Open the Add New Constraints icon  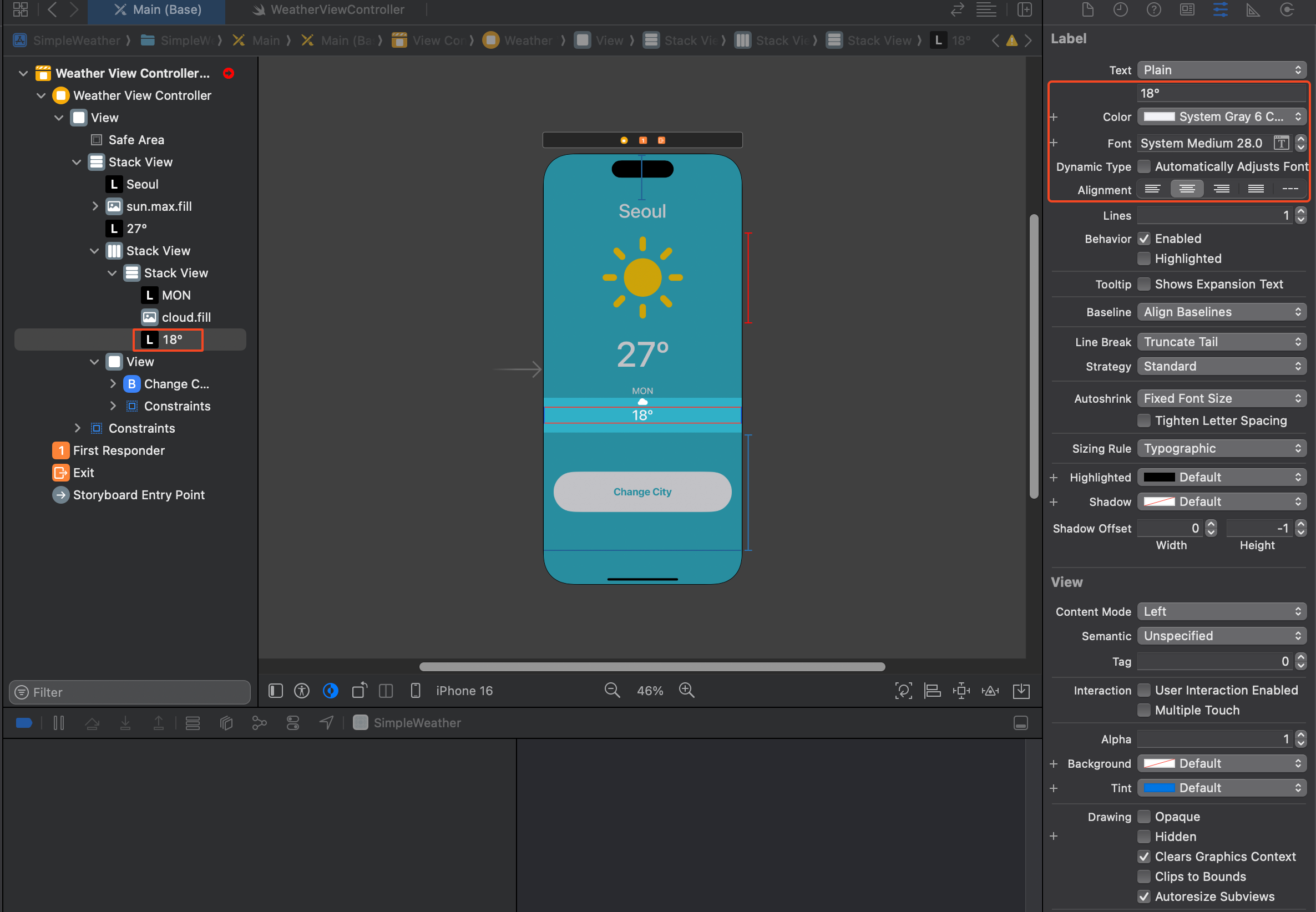961,690
